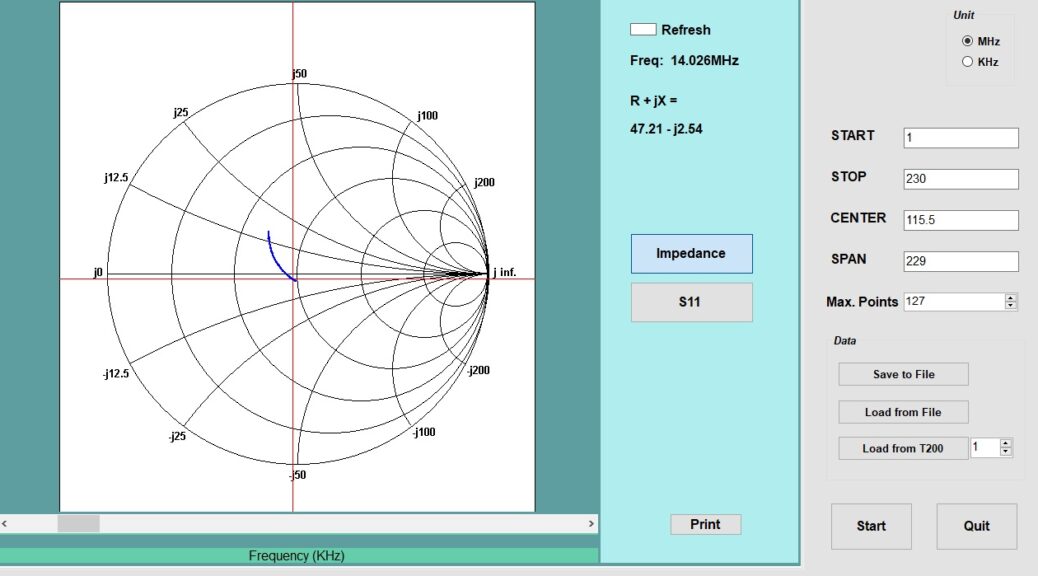Click the START frequency input field

[x=960, y=138]
